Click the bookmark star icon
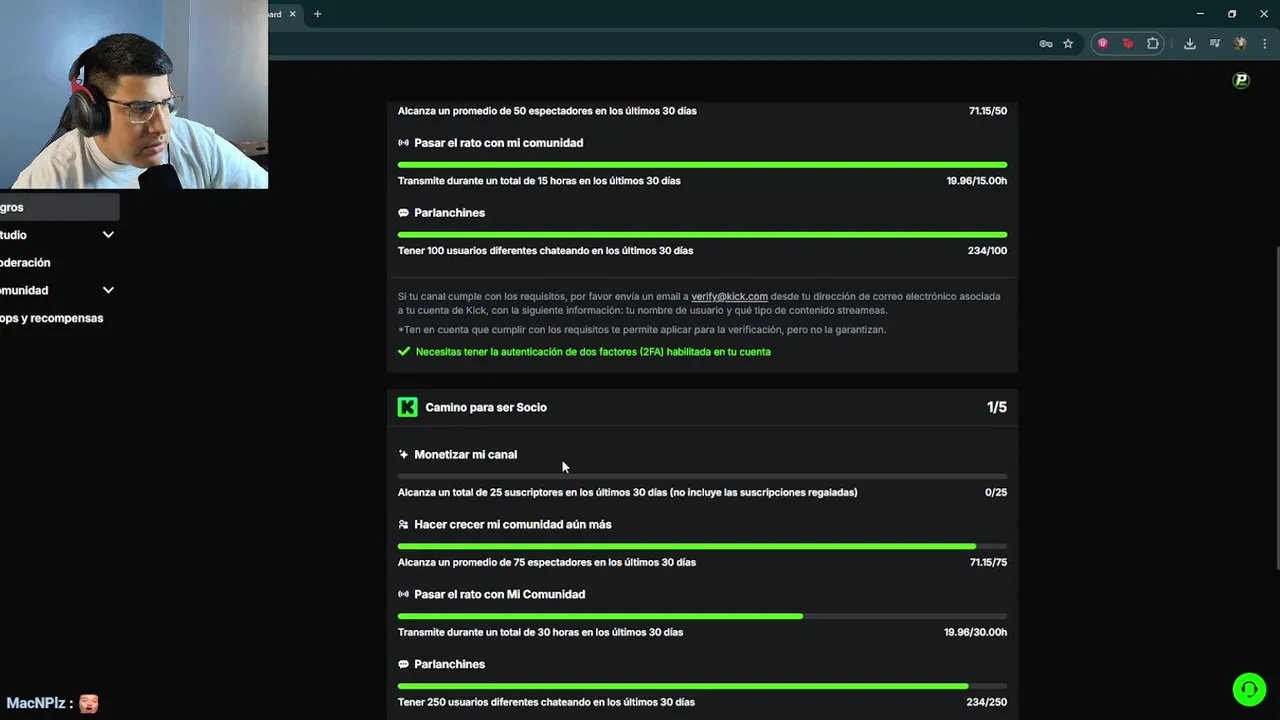This screenshot has height=720, width=1280. pos(1068,44)
